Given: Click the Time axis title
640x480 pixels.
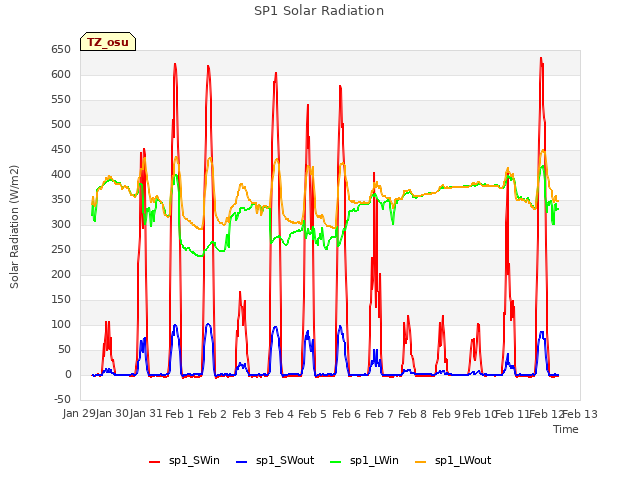Looking at the screenshot, I should point(566,429).
